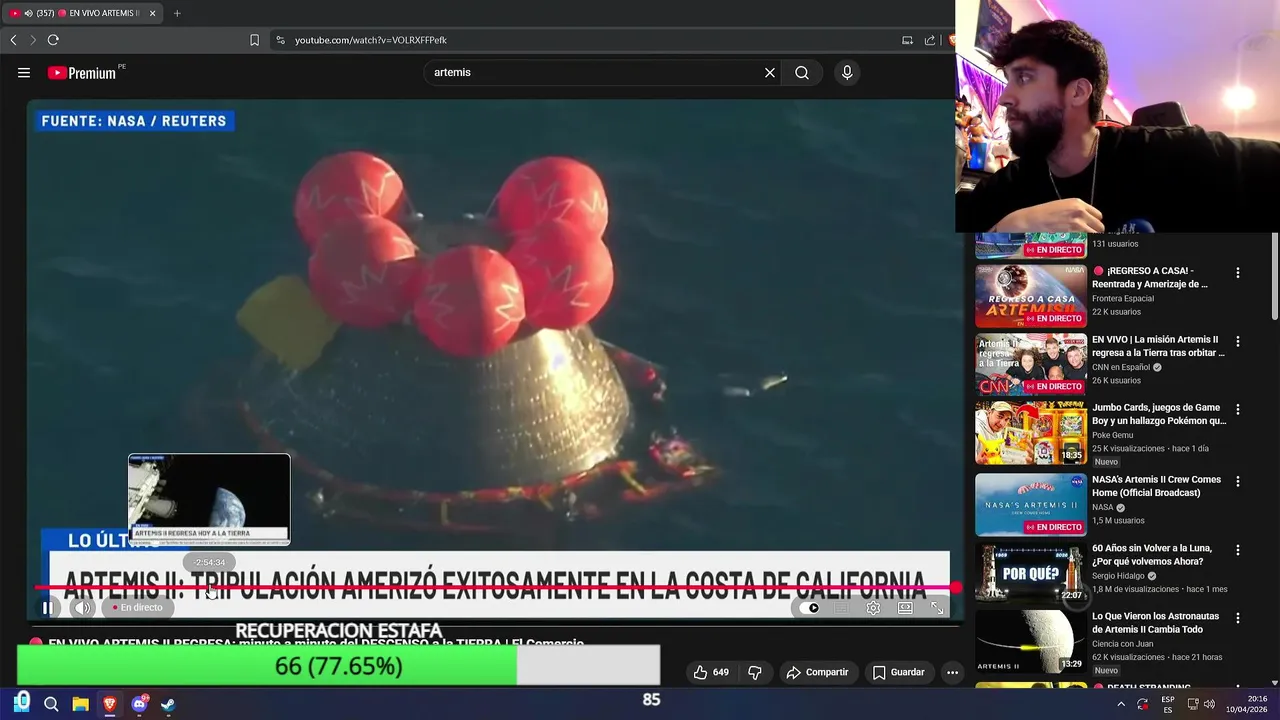Like the video with thumbs up
1280x720 pixels.
click(x=711, y=672)
